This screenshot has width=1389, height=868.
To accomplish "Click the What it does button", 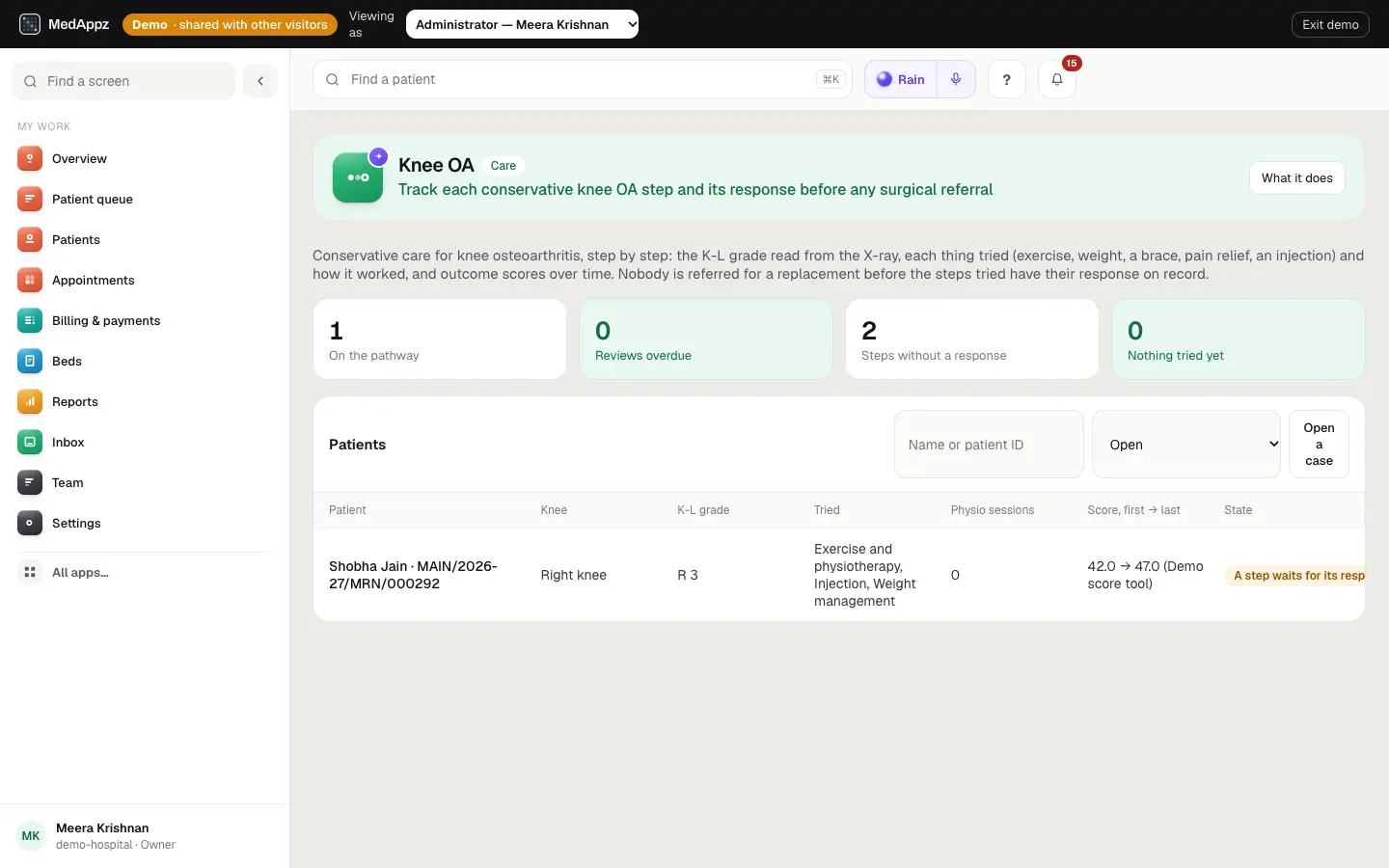I will pos(1296,177).
